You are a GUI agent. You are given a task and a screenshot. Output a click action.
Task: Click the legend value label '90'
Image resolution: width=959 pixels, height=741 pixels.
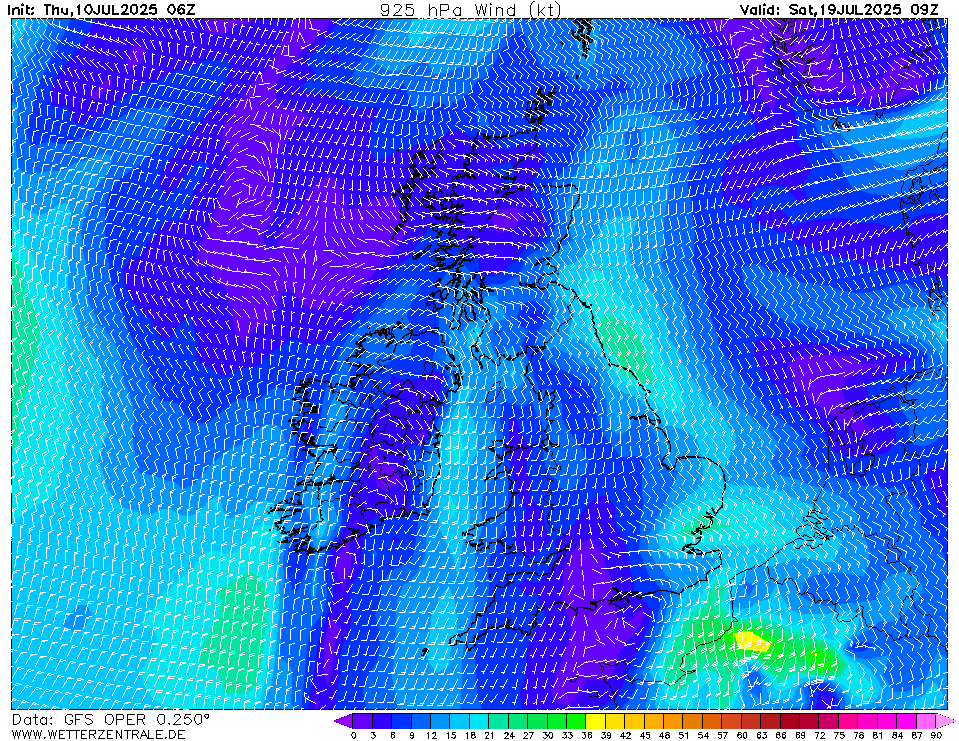[x=936, y=735]
